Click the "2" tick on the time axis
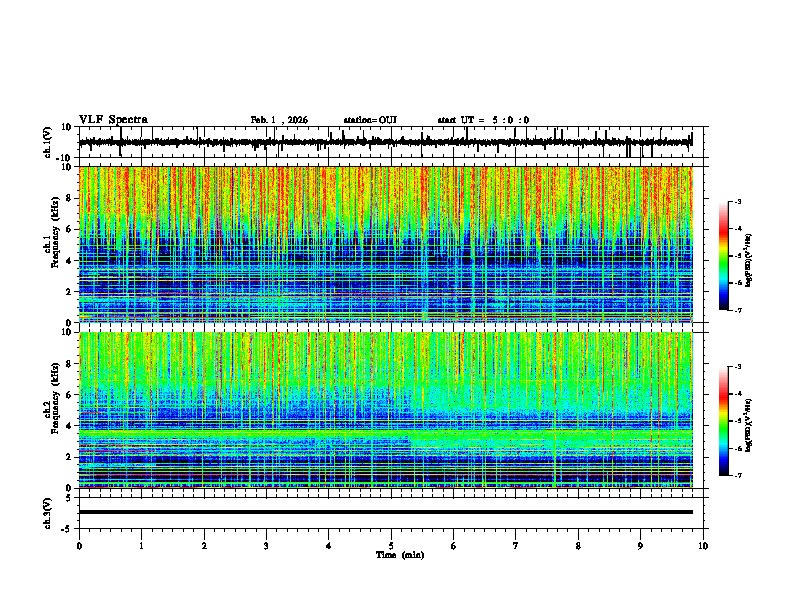 pos(204,546)
